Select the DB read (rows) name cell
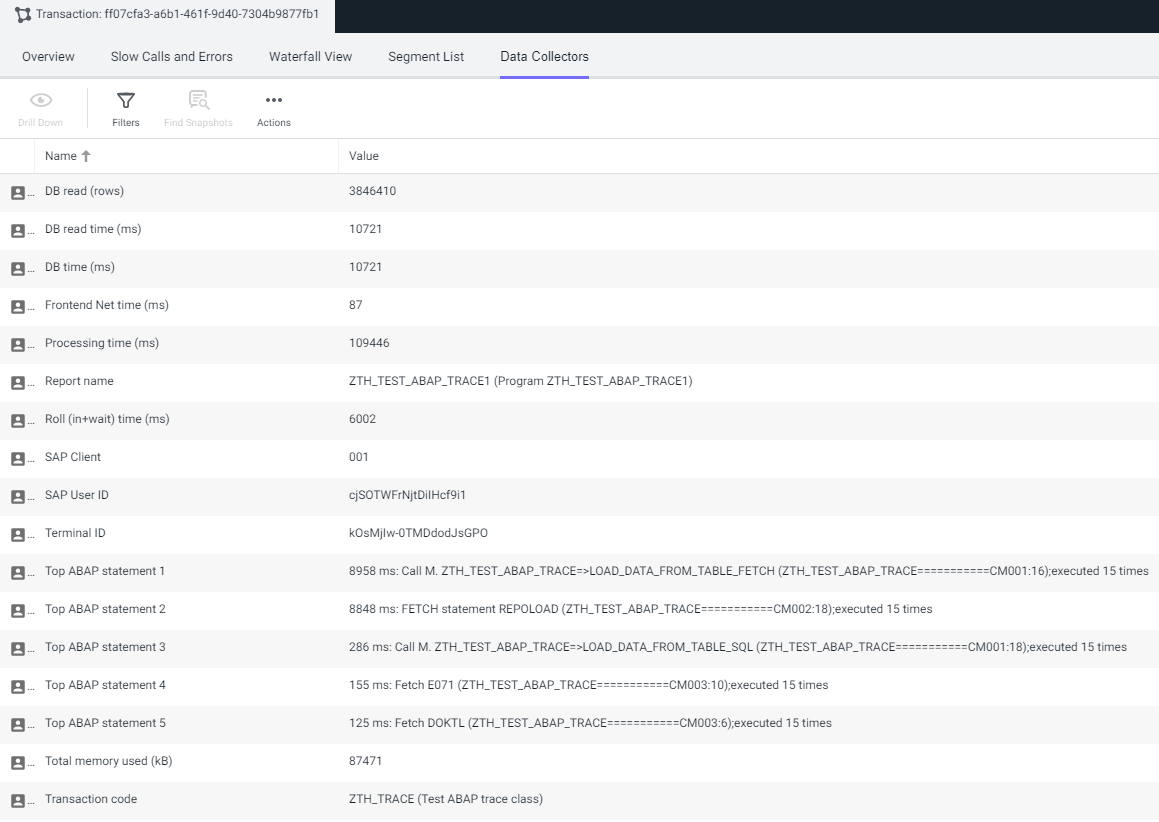This screenshot has height=822, width=1159. (84, 191)
